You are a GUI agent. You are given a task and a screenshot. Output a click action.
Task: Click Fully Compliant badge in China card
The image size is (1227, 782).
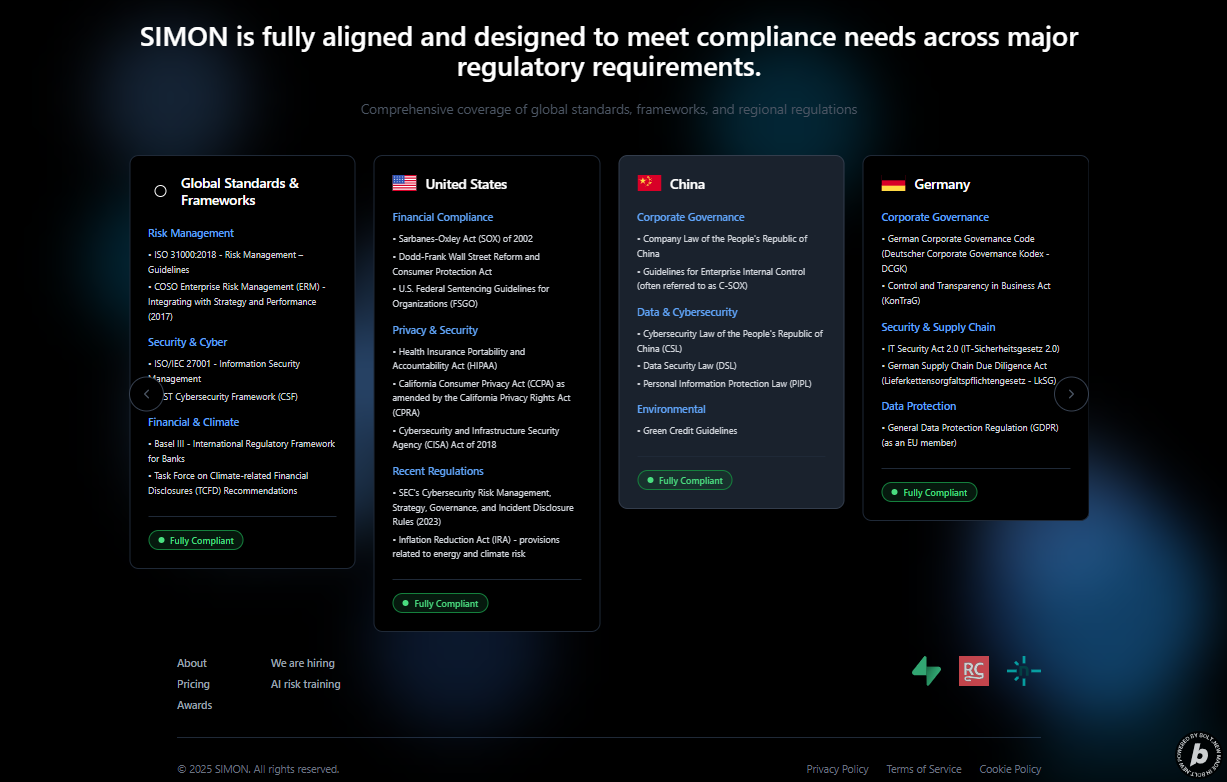tap(685, 480)
